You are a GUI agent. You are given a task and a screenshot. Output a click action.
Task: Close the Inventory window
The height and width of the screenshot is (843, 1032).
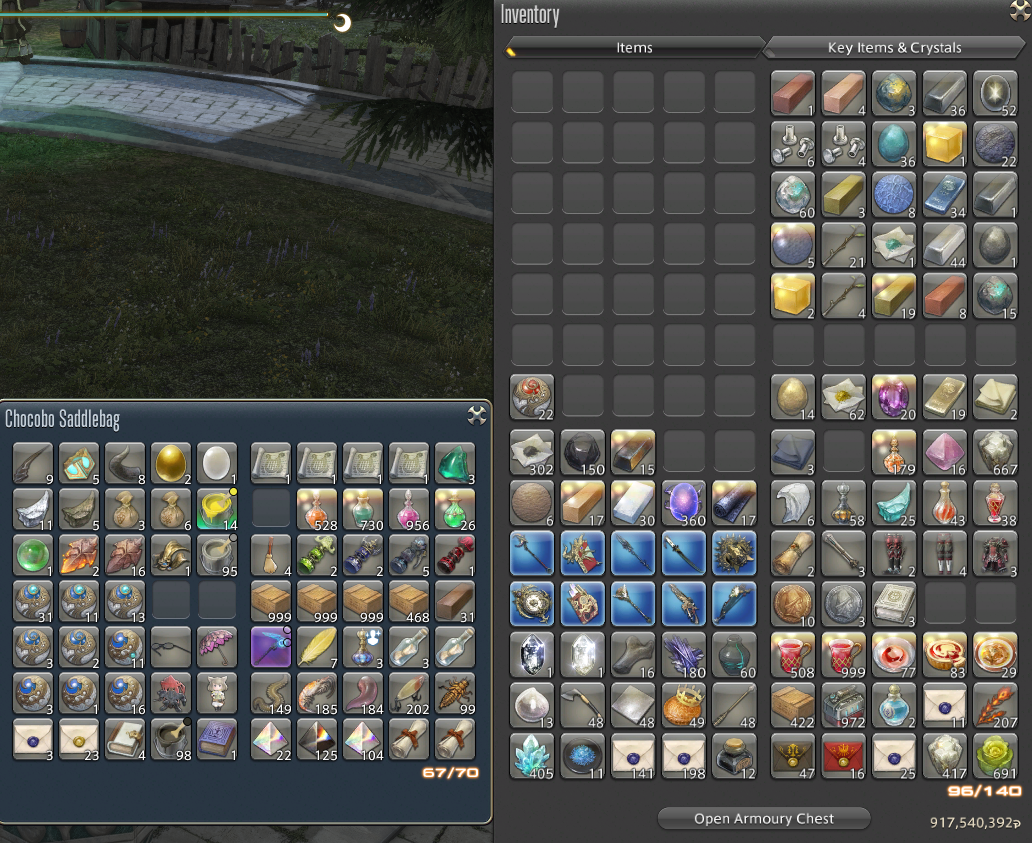pos(1019,10)
